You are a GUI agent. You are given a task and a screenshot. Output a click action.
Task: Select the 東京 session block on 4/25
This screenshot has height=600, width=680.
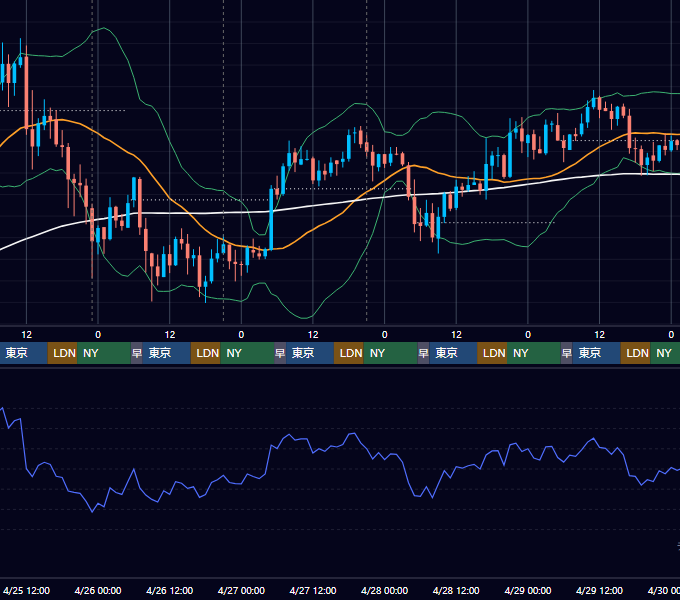tap(23, 353)
